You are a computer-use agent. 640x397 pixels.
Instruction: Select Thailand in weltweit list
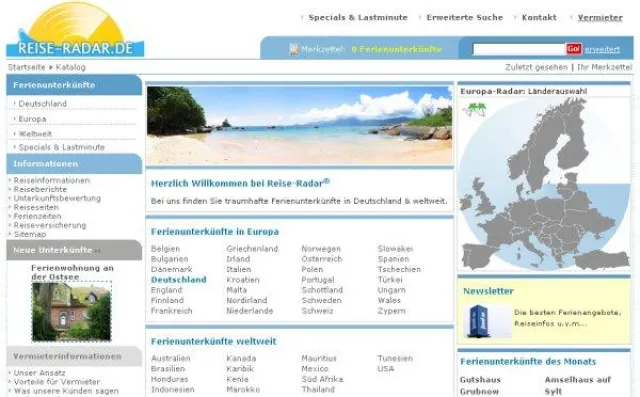[318, 389]
